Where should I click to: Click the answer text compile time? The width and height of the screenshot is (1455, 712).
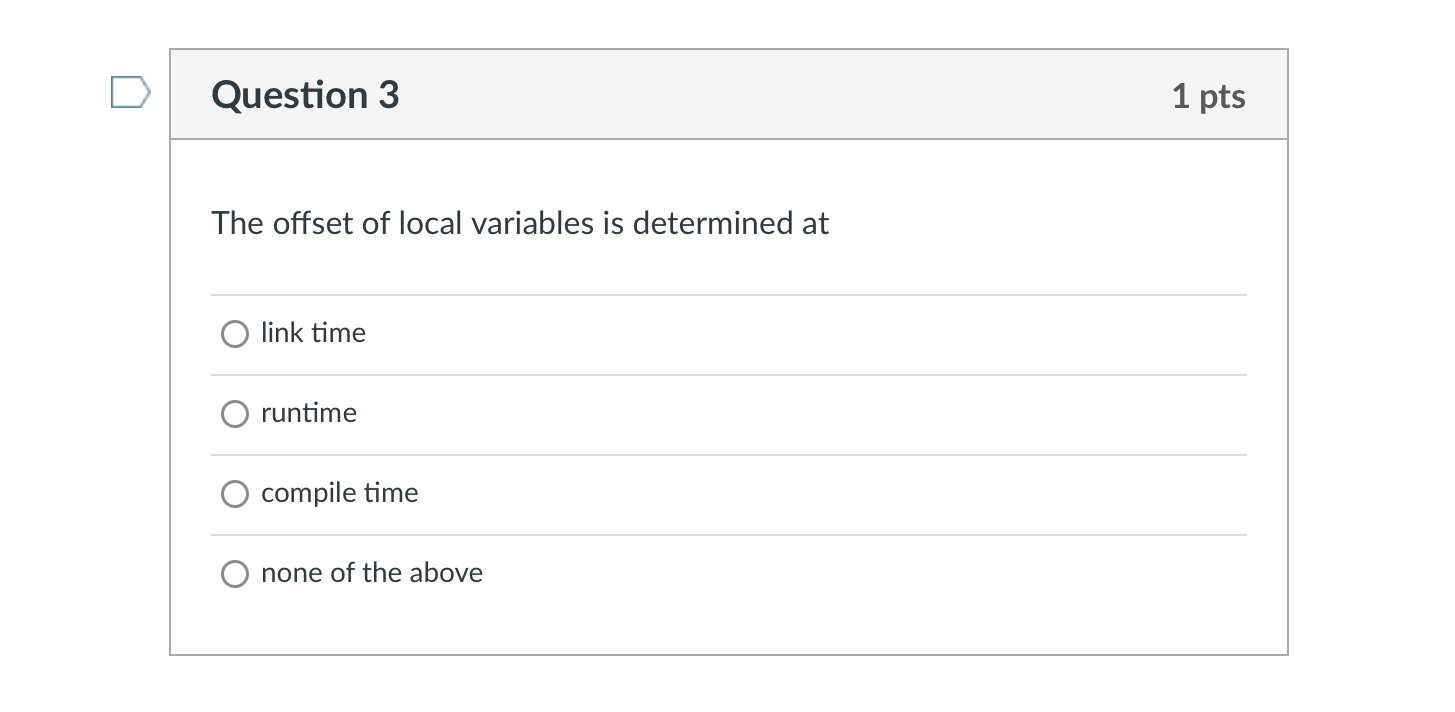pyautogui.click(x=339, y=493)
